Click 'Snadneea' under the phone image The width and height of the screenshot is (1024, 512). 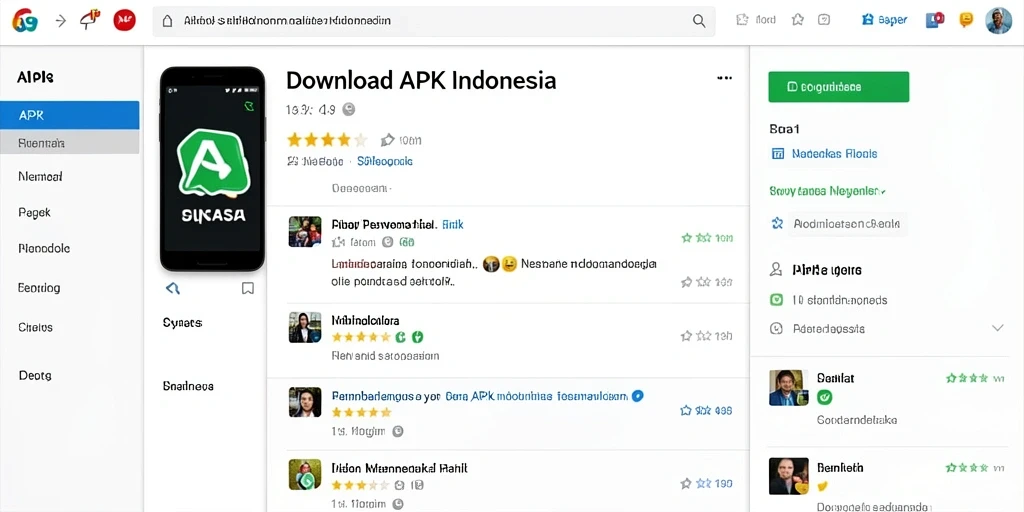[188, 386]
